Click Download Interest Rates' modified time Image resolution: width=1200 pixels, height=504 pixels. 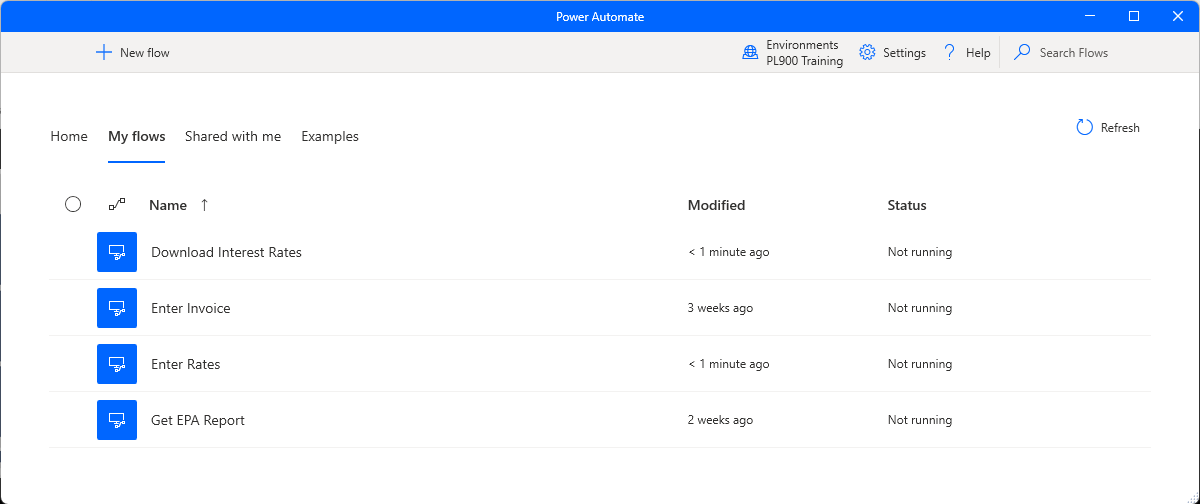(729, 252)
